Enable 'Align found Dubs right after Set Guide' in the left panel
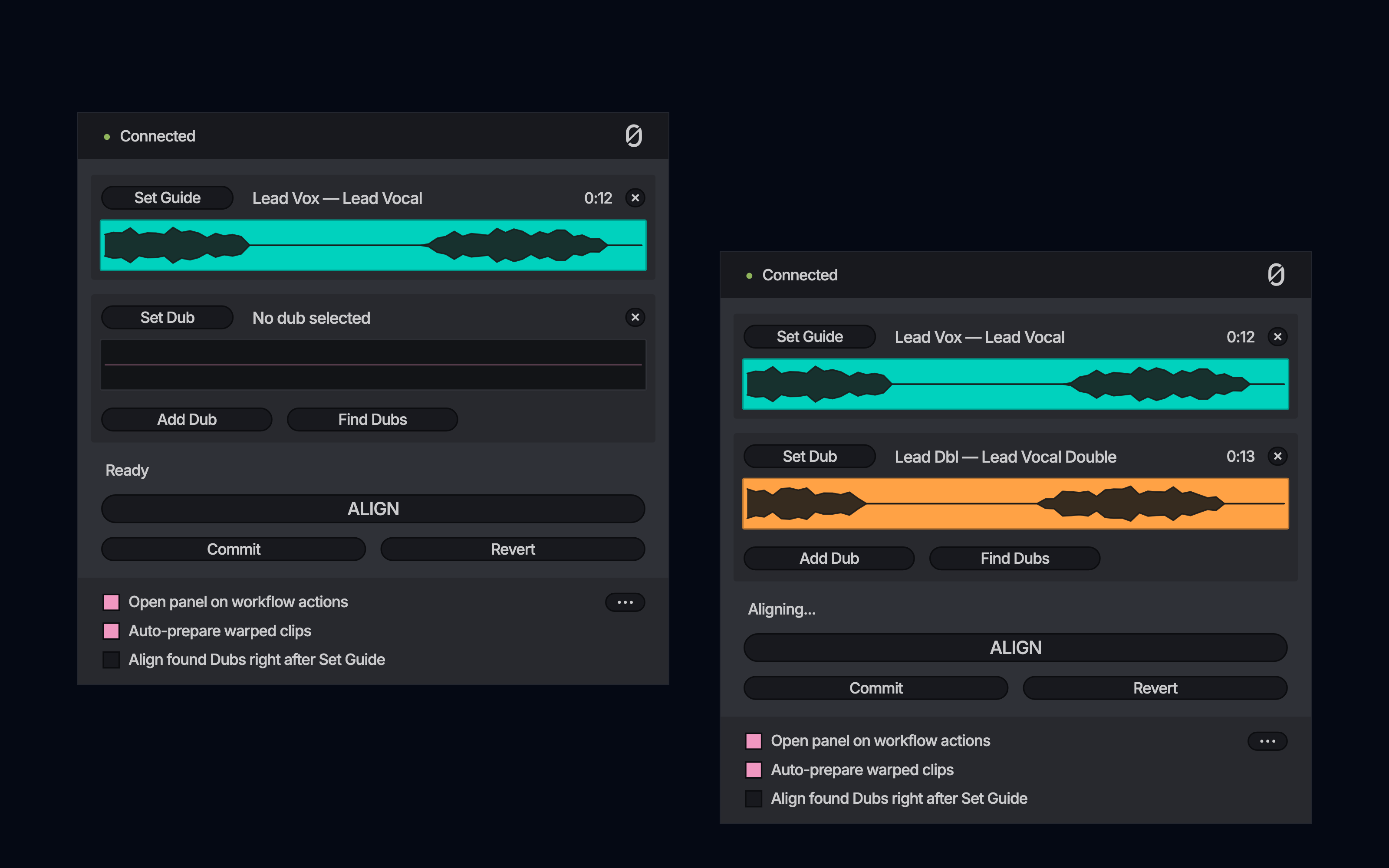Image resolution: width=1389 pixels, height=868 pixels. coord(112,660)
